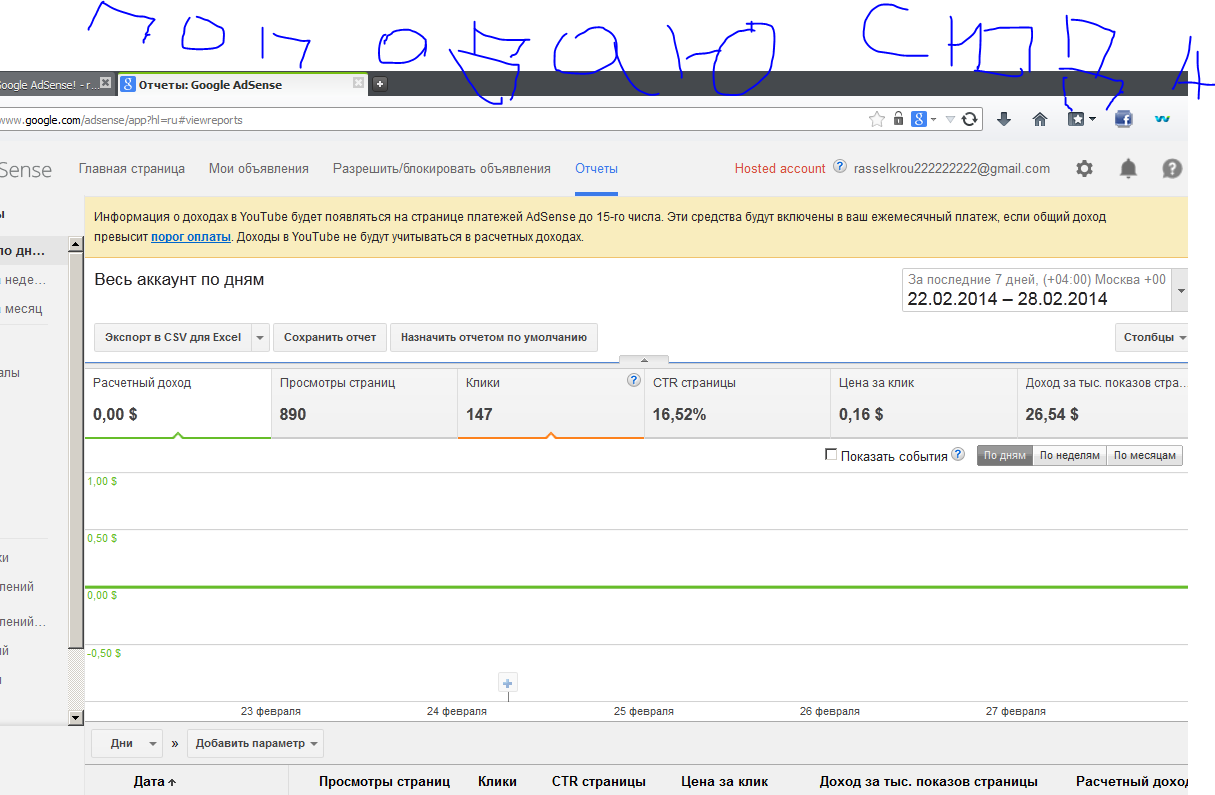
Task: Switch to first Google AdSense browser tab
Action: (48, 84)
